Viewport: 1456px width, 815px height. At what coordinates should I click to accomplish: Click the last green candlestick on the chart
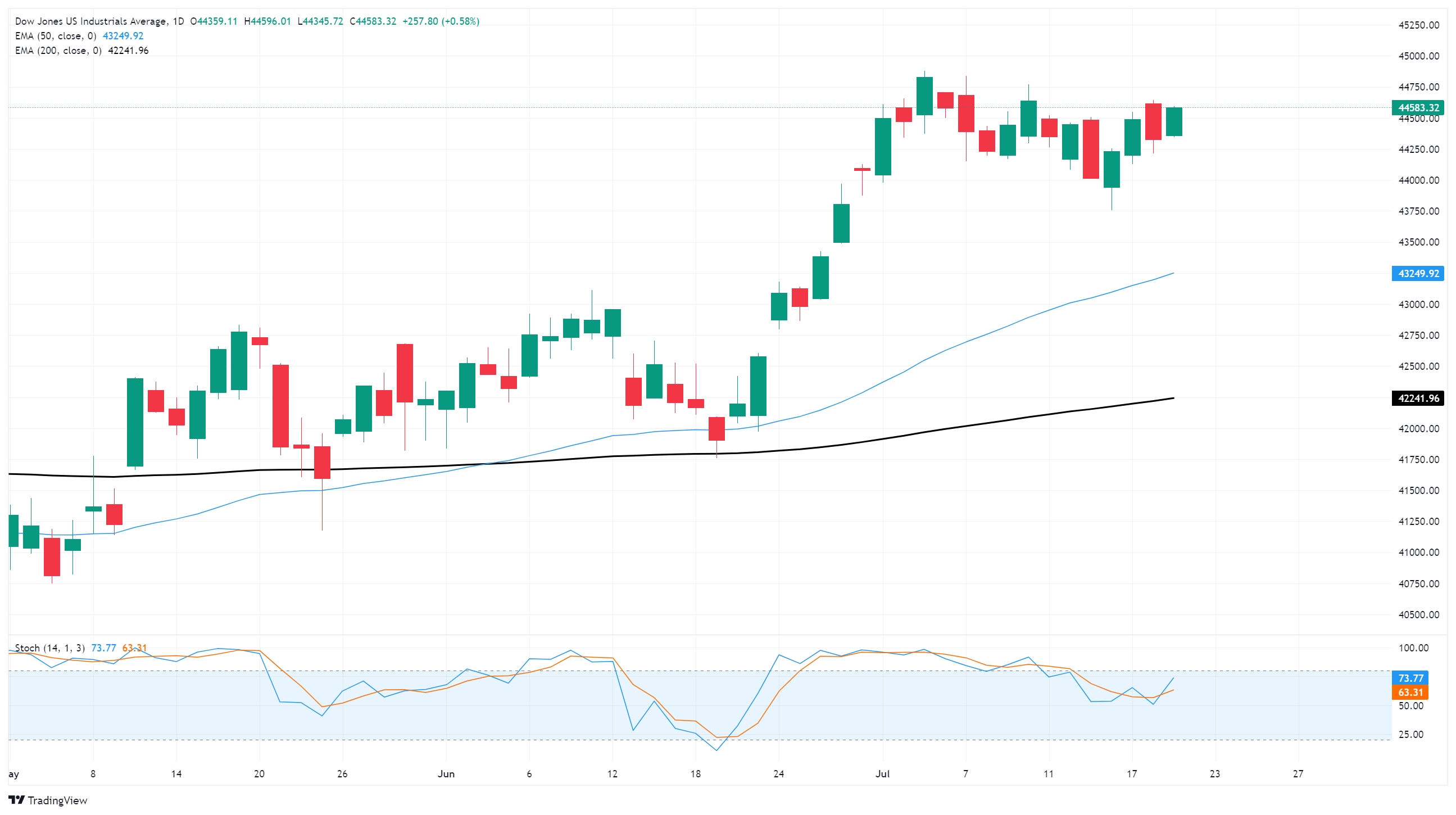tap(1173, 121)
